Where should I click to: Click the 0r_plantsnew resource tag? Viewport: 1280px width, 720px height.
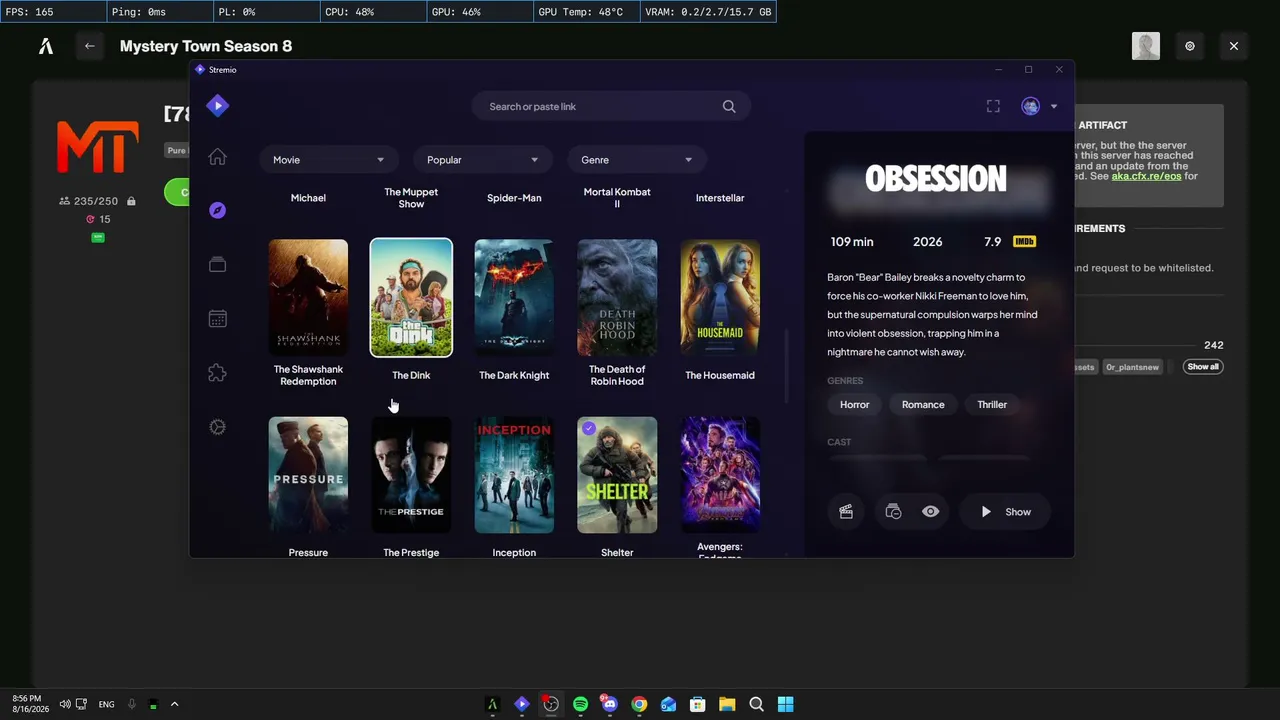point(1133,367)
